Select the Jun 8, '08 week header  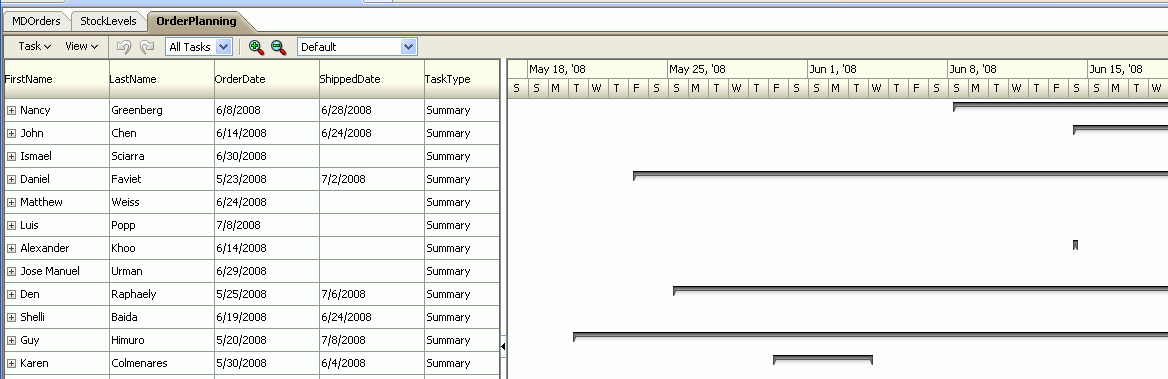(x=1018, y=69)
